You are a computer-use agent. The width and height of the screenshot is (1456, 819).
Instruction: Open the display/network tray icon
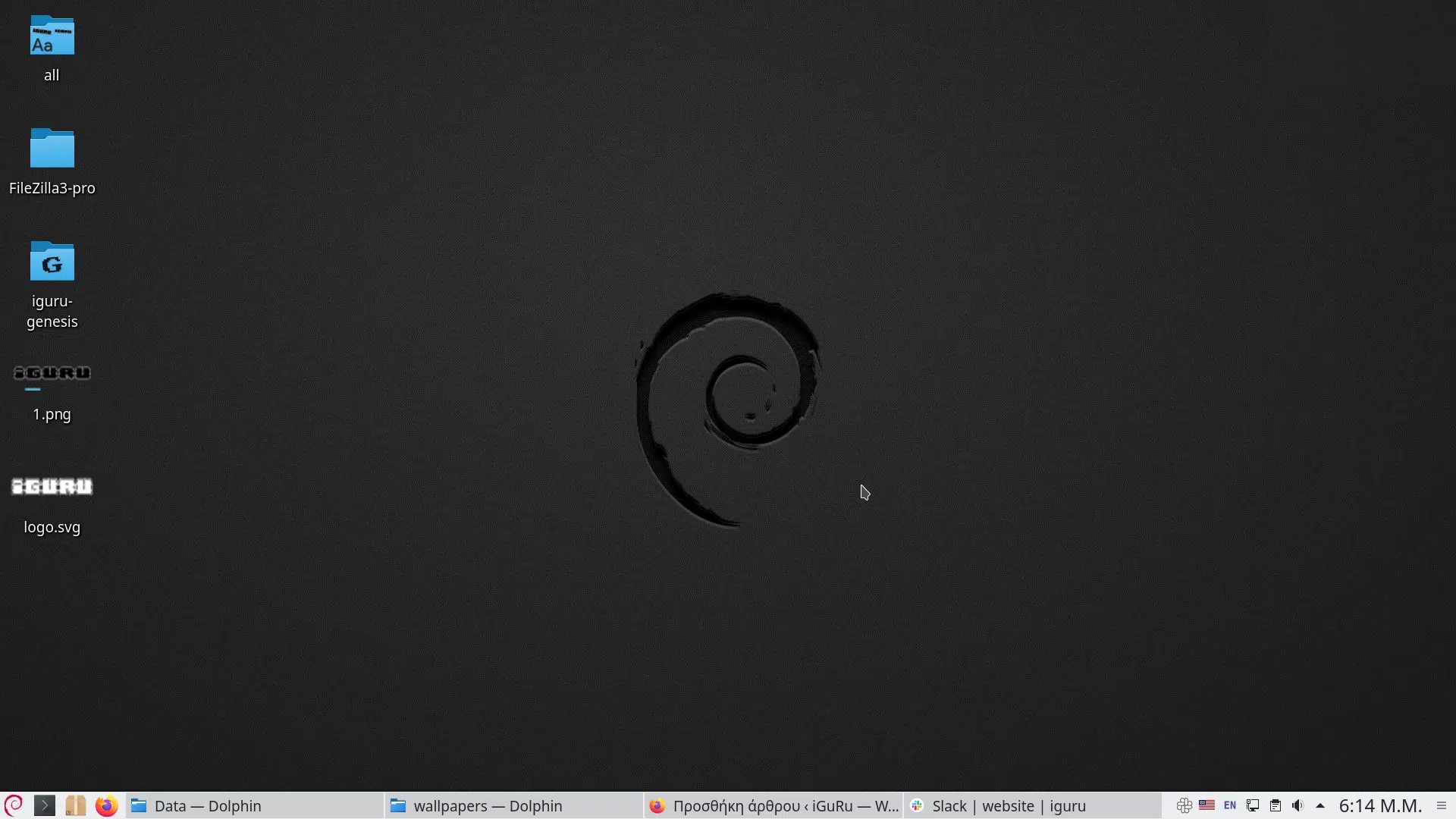[x=1253, y=805]
